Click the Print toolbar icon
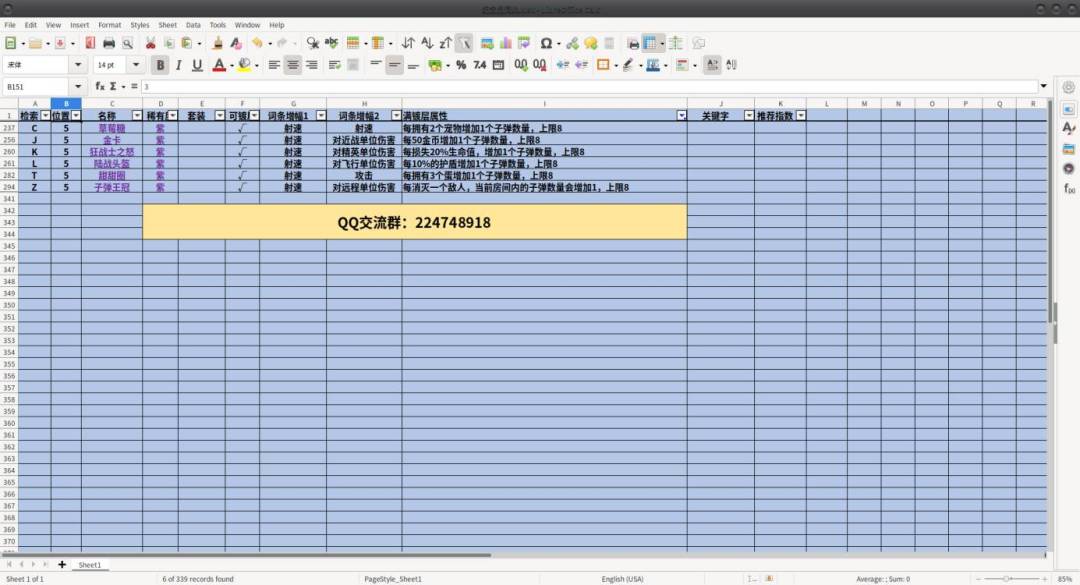Image resolution: width=1080 pixels, height=585 pixels. point(109,43)
